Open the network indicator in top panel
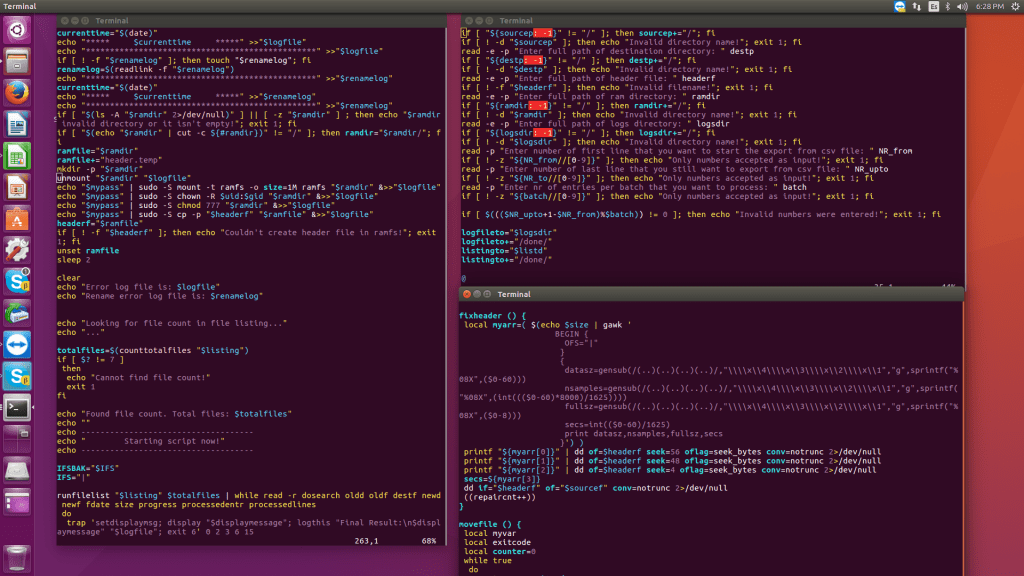This screenshot has height=576, width=1024. click(917, 7)
